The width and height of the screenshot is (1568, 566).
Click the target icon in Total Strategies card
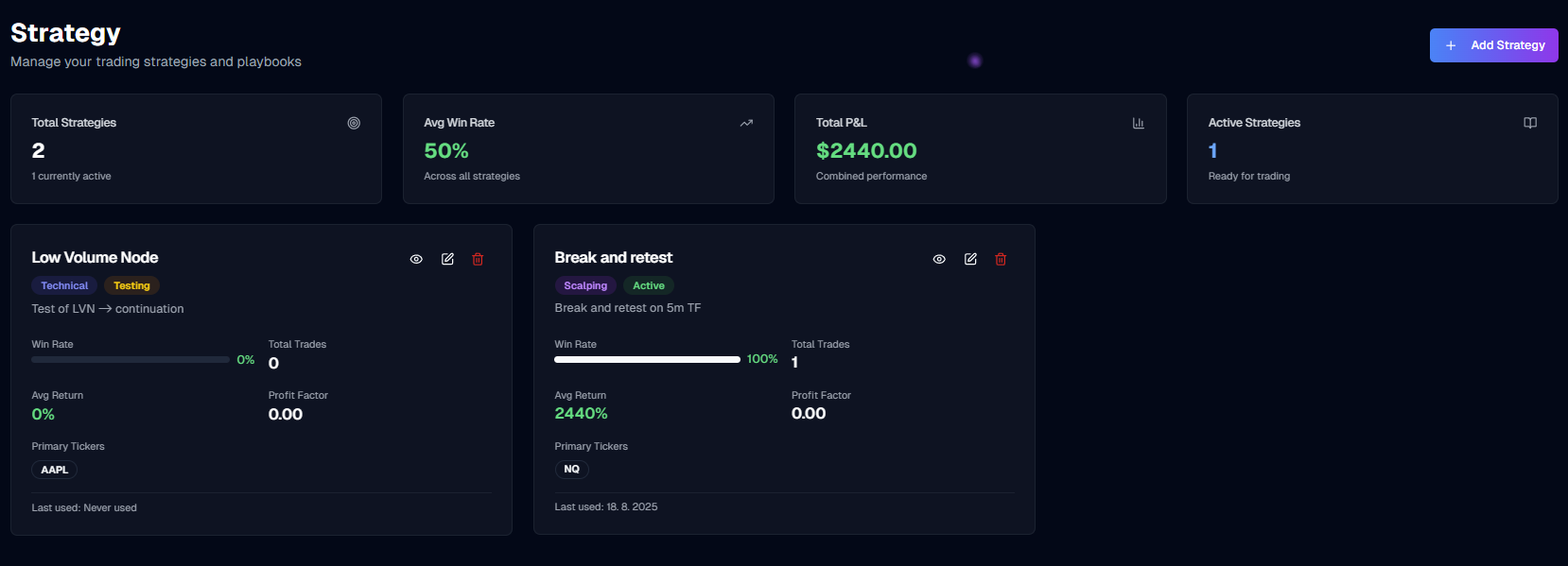(x=354, y=123)
